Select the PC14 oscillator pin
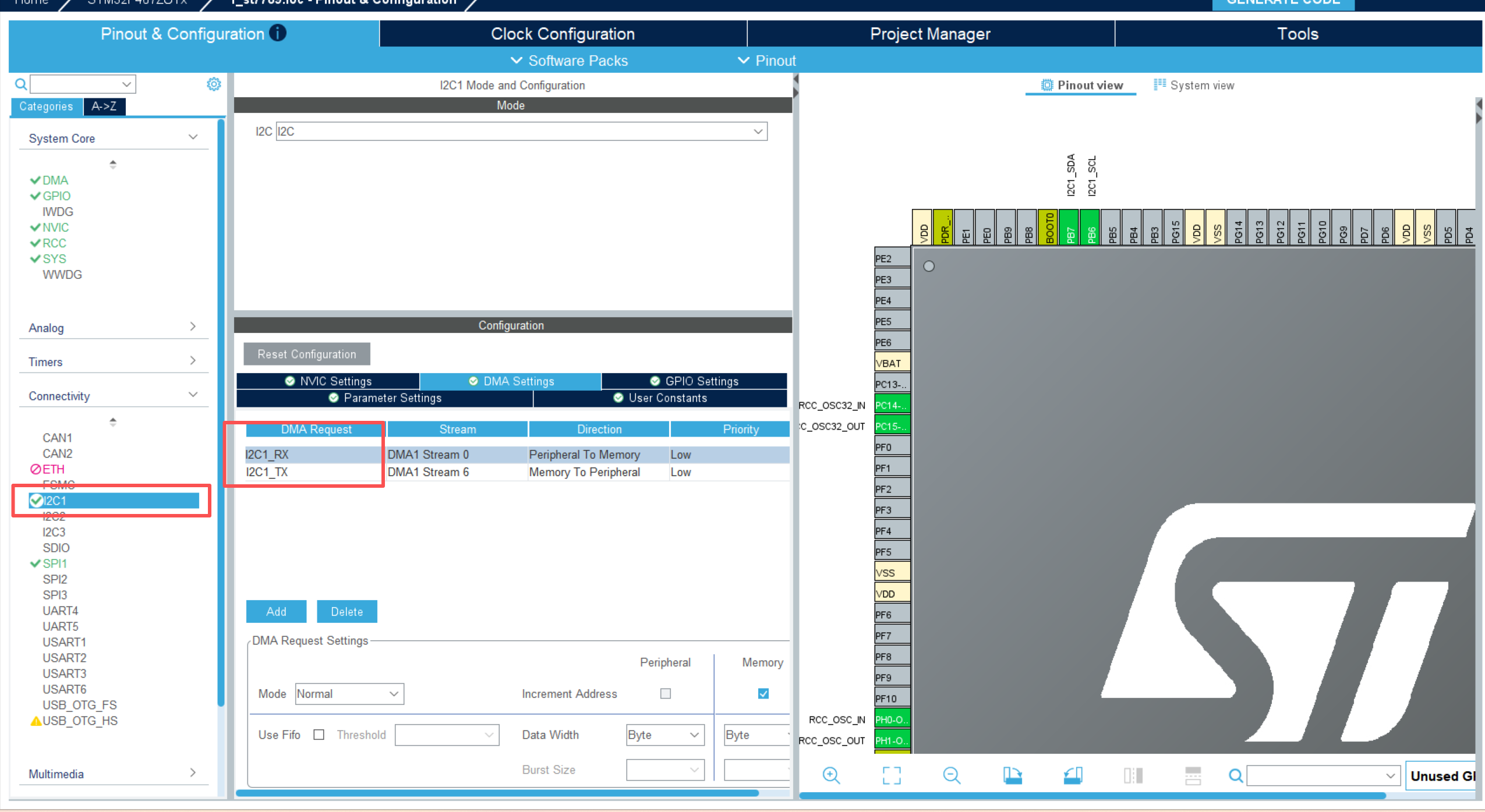The image size is (1485, 812). 892,405
